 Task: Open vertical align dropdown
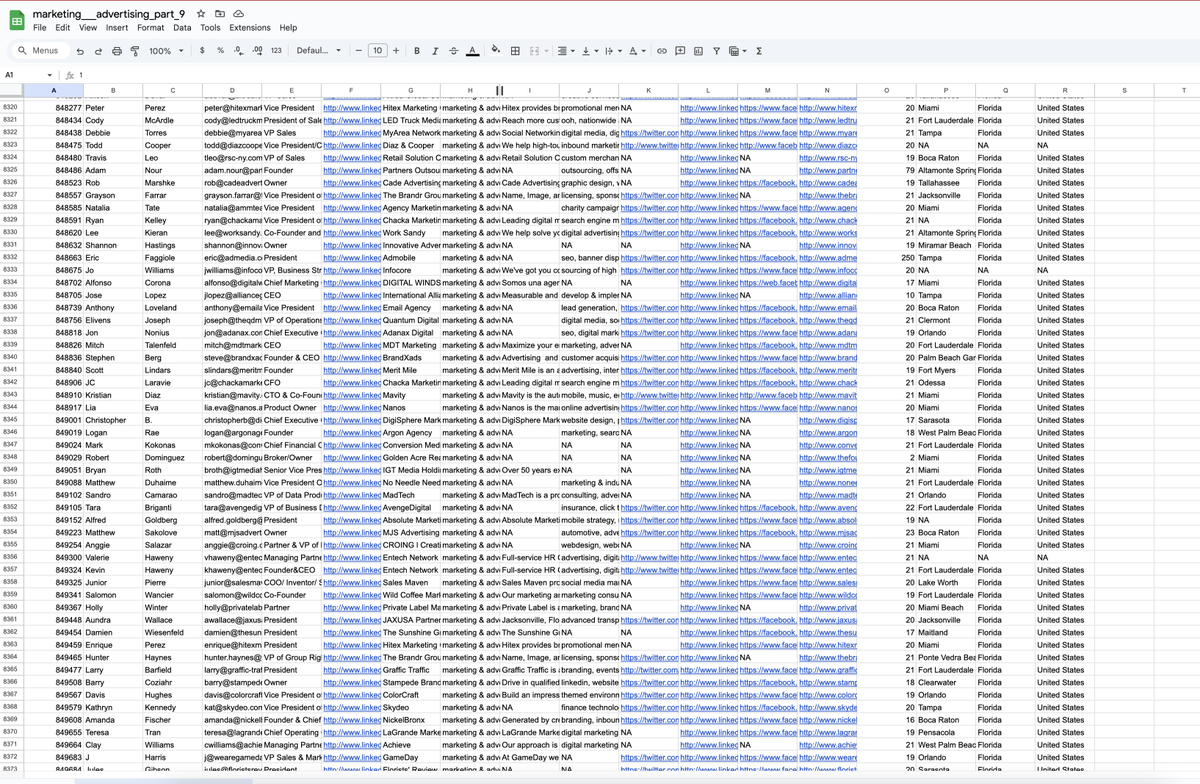pyautogui.click(x=588, y=50)
